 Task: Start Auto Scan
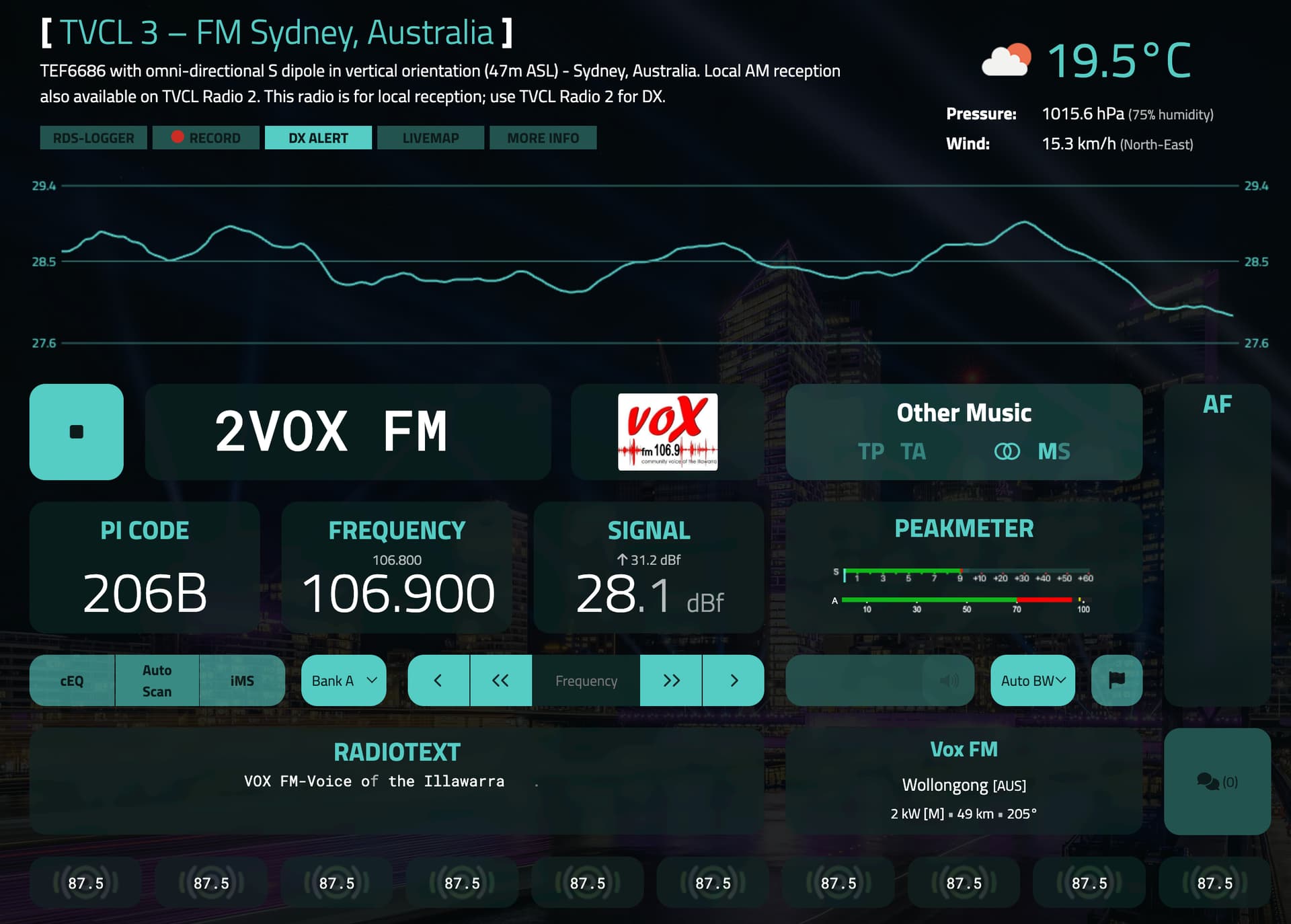click(157, 681)
